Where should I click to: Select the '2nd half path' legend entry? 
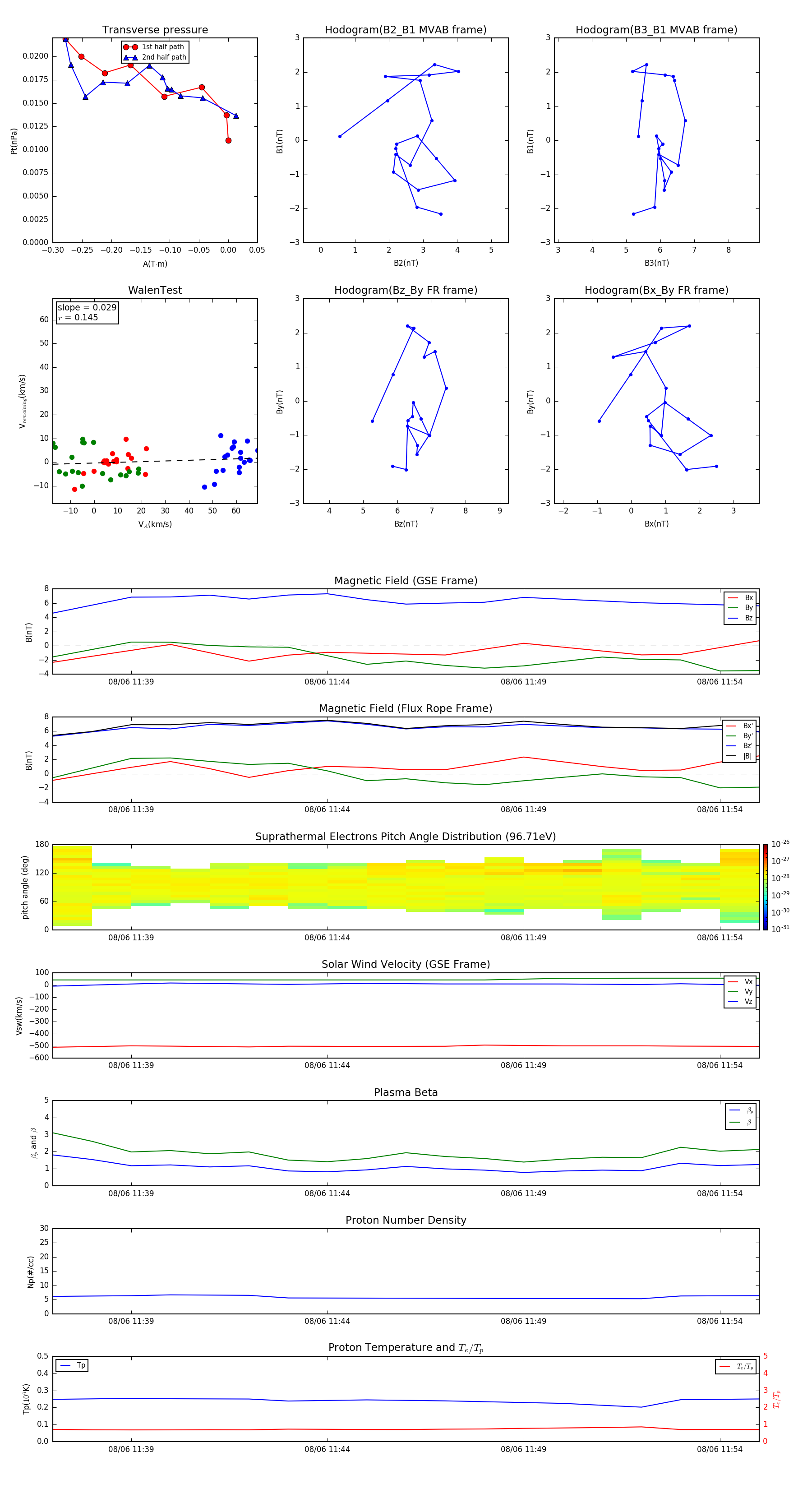pyautogui.click(x=155, y=57)
